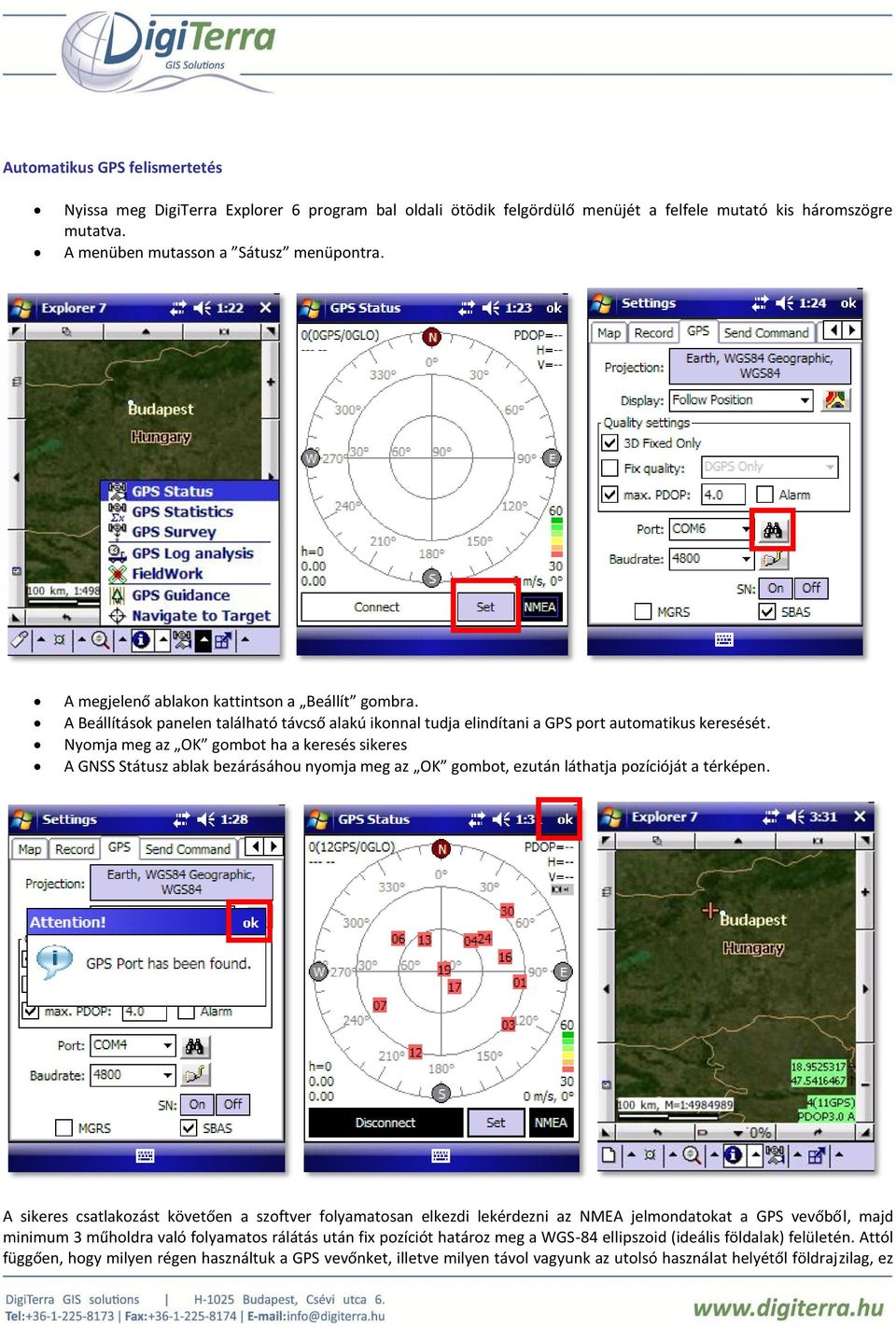Click keyboard icon at bottom of second GPS Status
This screenshot has width=896, height=1327.
441,1155
